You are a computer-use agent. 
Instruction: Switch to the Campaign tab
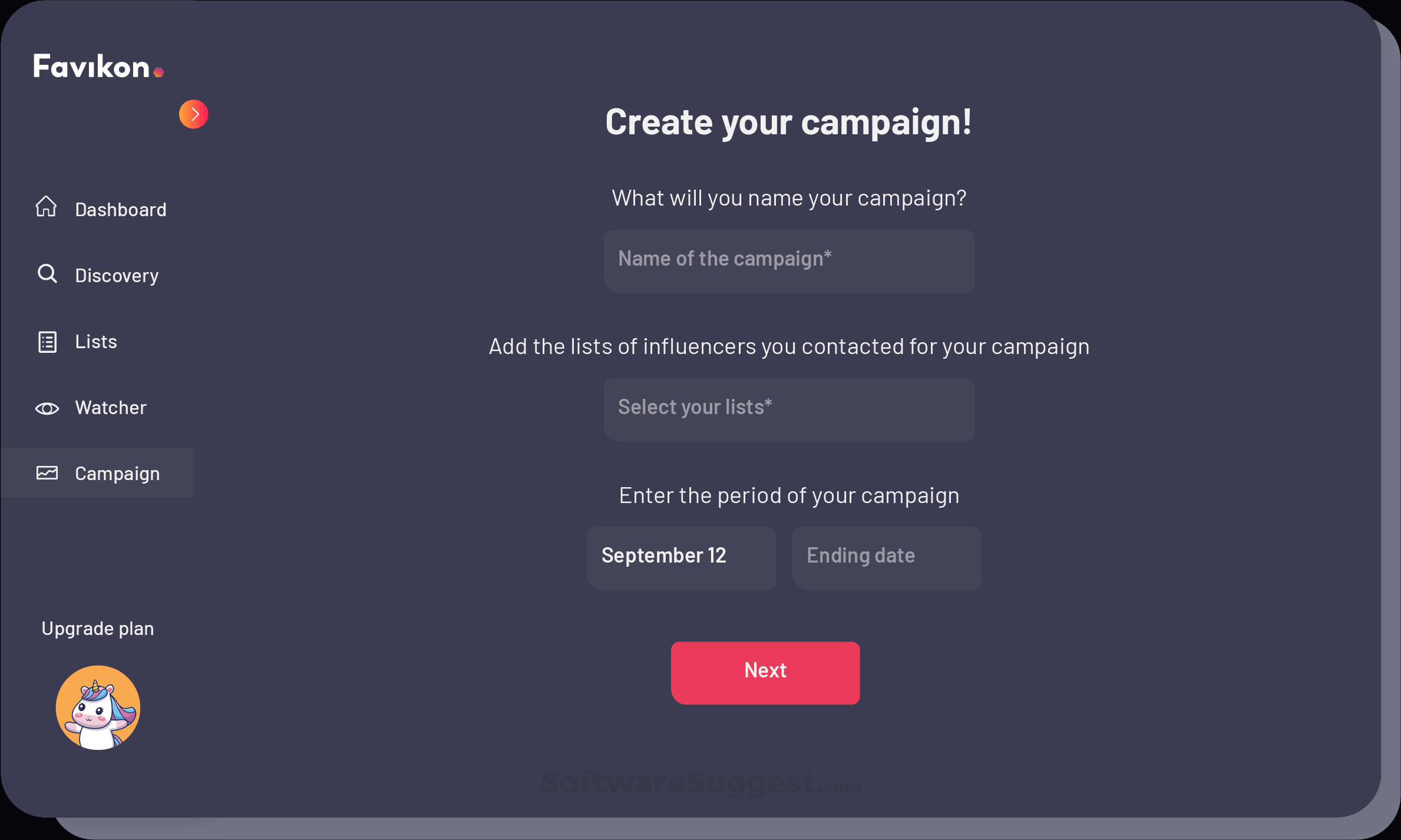117,473
